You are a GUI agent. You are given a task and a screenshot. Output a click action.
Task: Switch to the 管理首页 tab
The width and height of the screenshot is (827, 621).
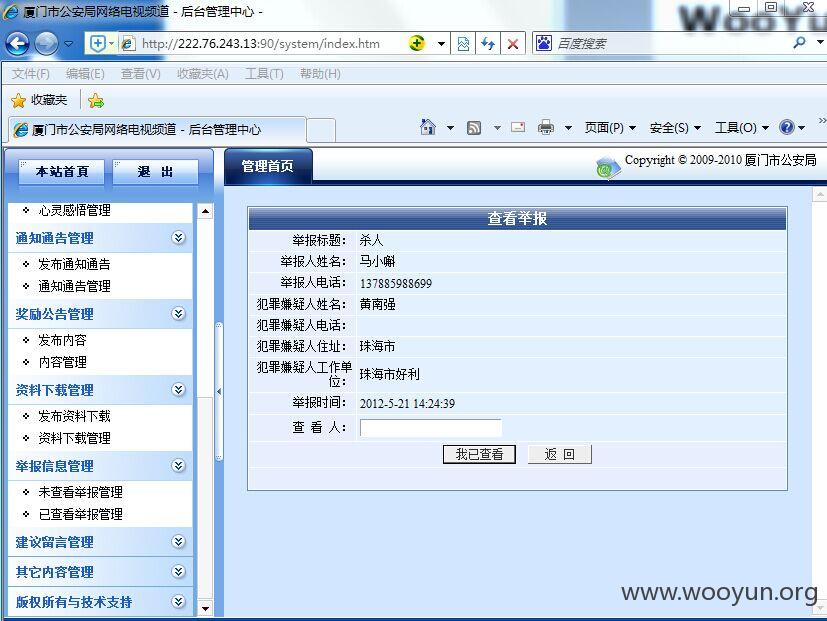267,167
